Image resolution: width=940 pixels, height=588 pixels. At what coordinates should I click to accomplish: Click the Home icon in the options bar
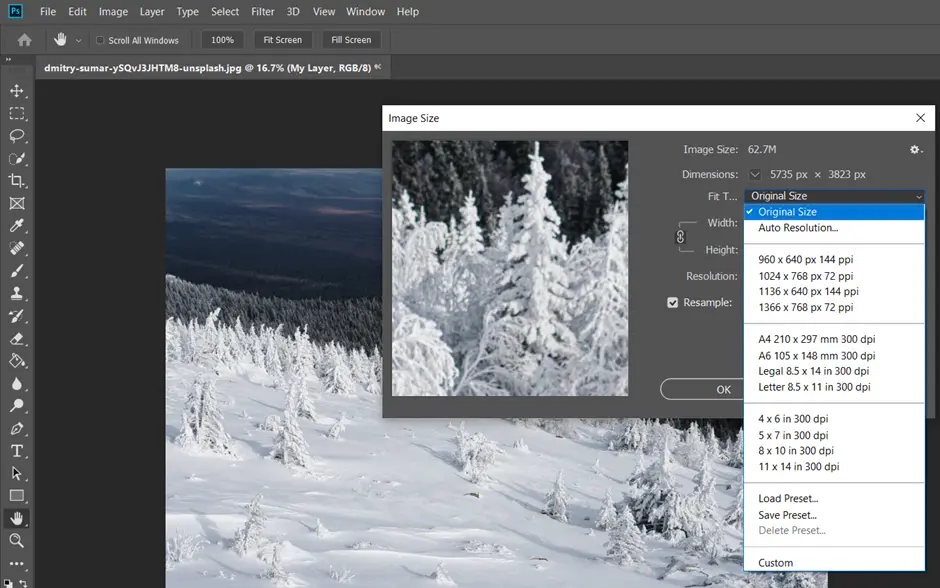(22, 39)
